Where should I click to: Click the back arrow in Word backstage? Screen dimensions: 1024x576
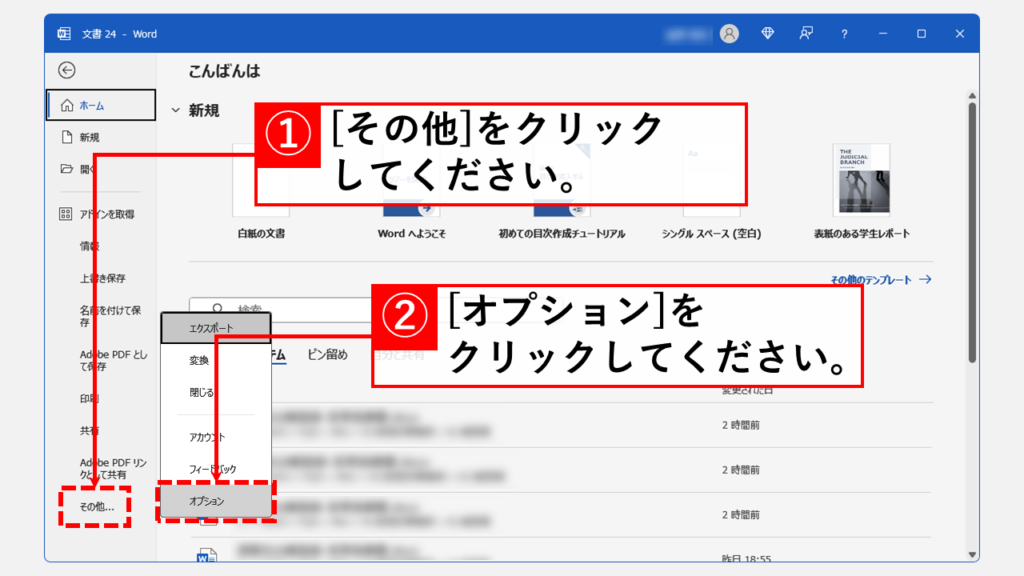[67, 70]
